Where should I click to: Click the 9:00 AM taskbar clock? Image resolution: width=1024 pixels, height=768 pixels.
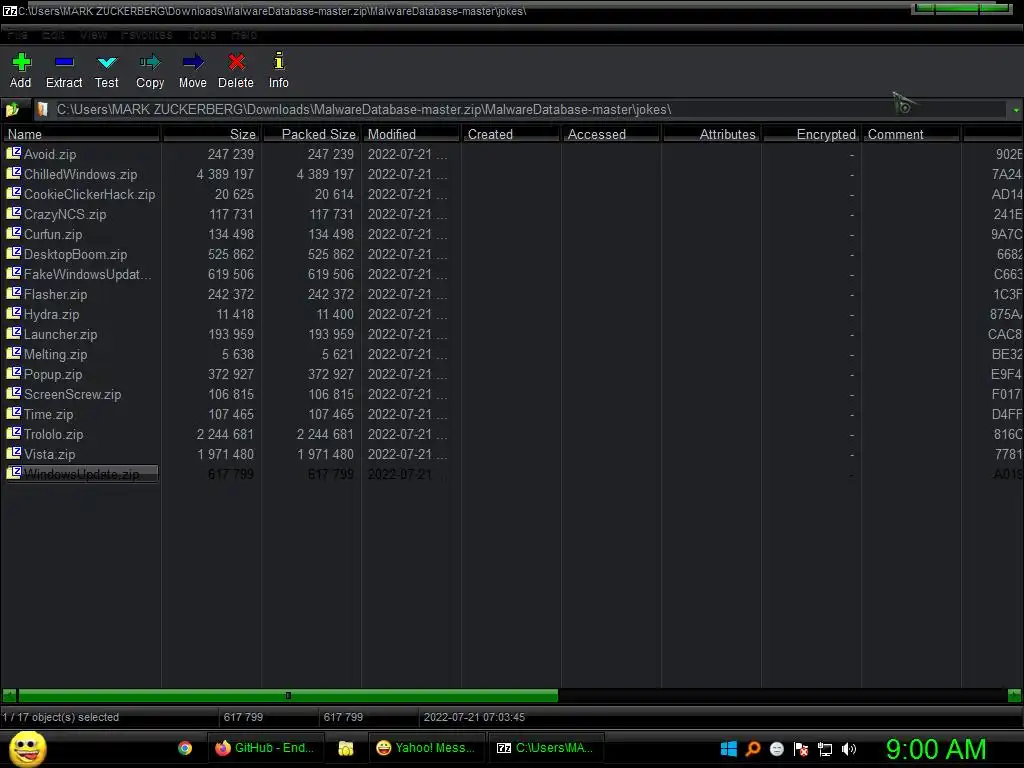tap(936, 749)
